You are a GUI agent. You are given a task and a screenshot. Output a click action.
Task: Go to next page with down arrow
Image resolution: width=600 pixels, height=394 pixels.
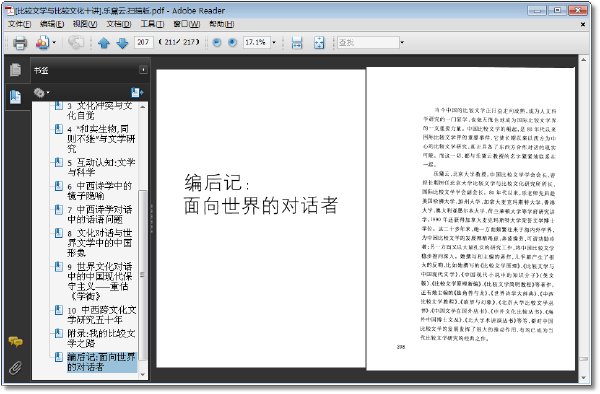click(x=122, y=43)
